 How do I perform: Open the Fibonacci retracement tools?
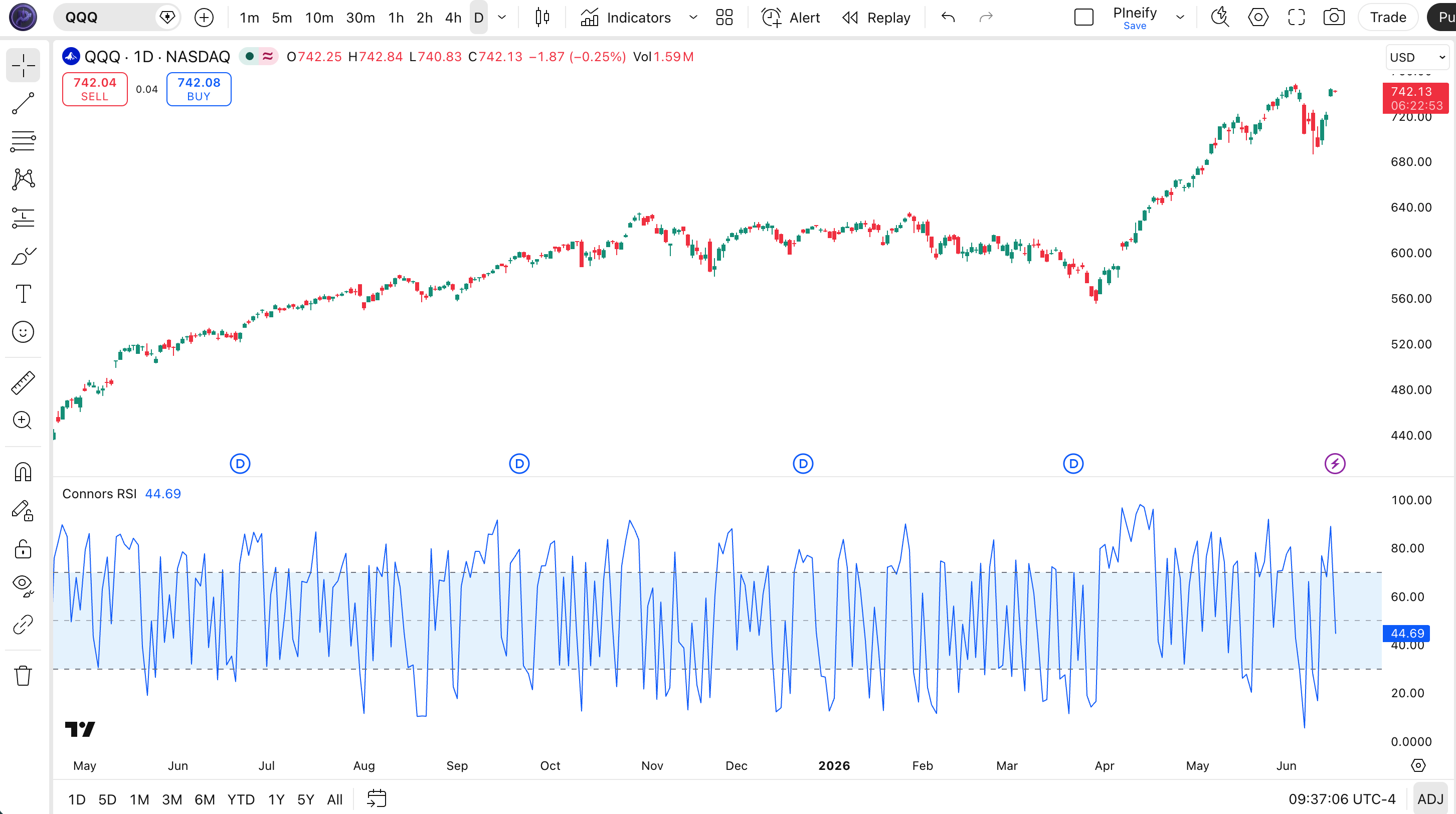(x=23, y=141)
